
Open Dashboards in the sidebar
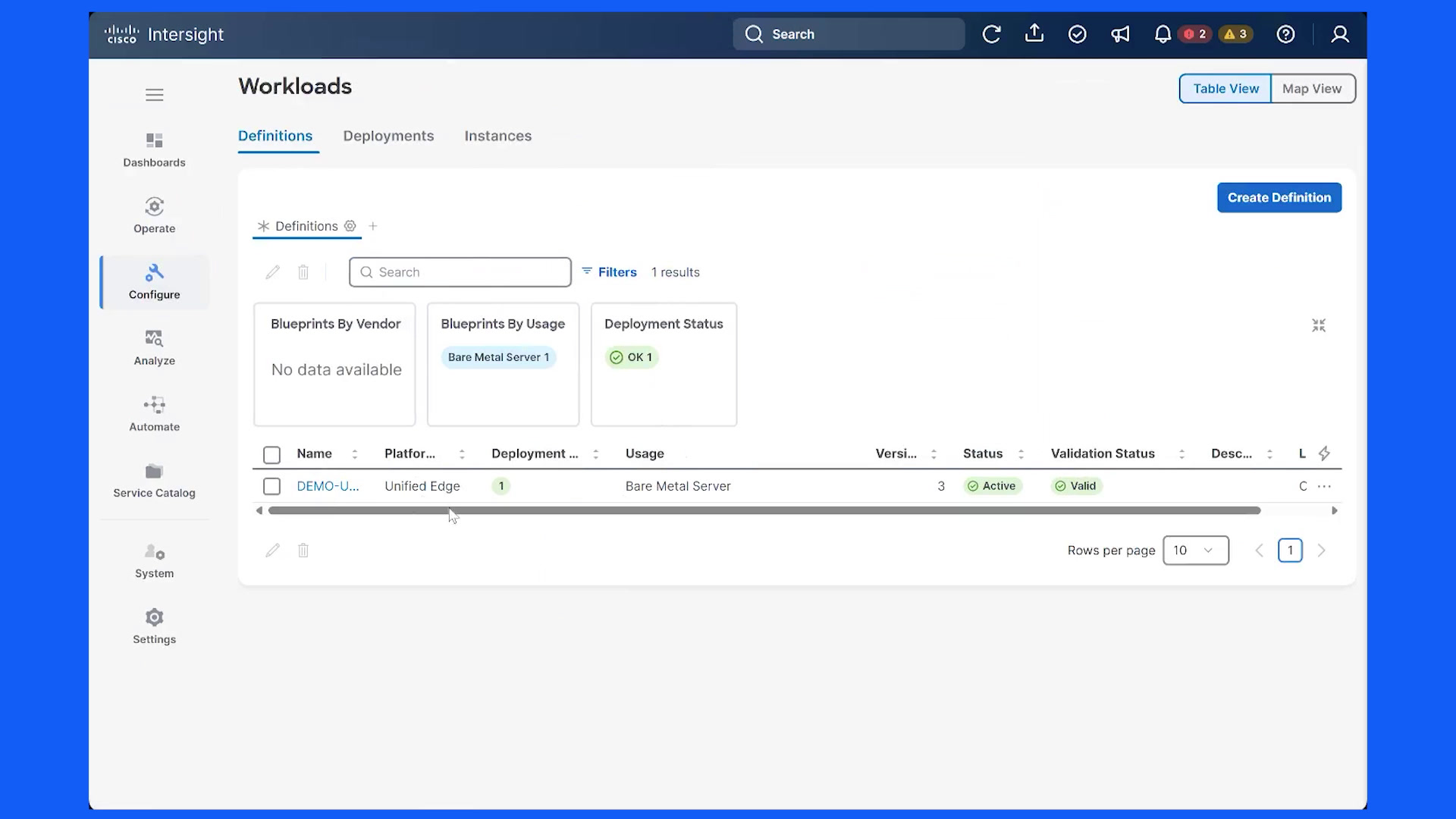(x=154, y=150)
